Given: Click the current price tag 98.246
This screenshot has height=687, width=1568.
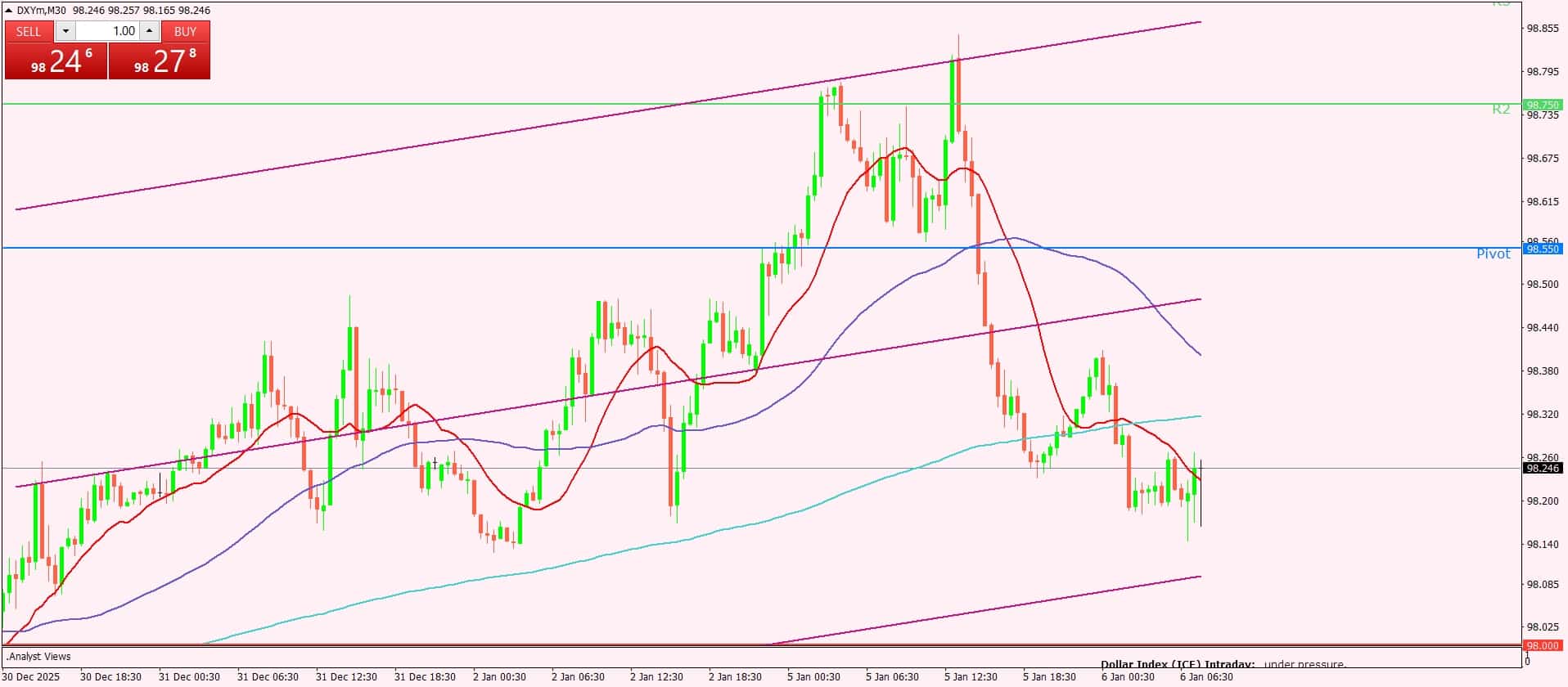Looking at the screenshot, I should (1542, 469).
